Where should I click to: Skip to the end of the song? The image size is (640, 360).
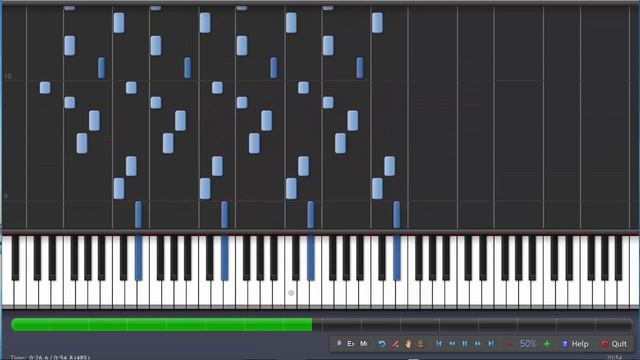(x=491, y=344)
